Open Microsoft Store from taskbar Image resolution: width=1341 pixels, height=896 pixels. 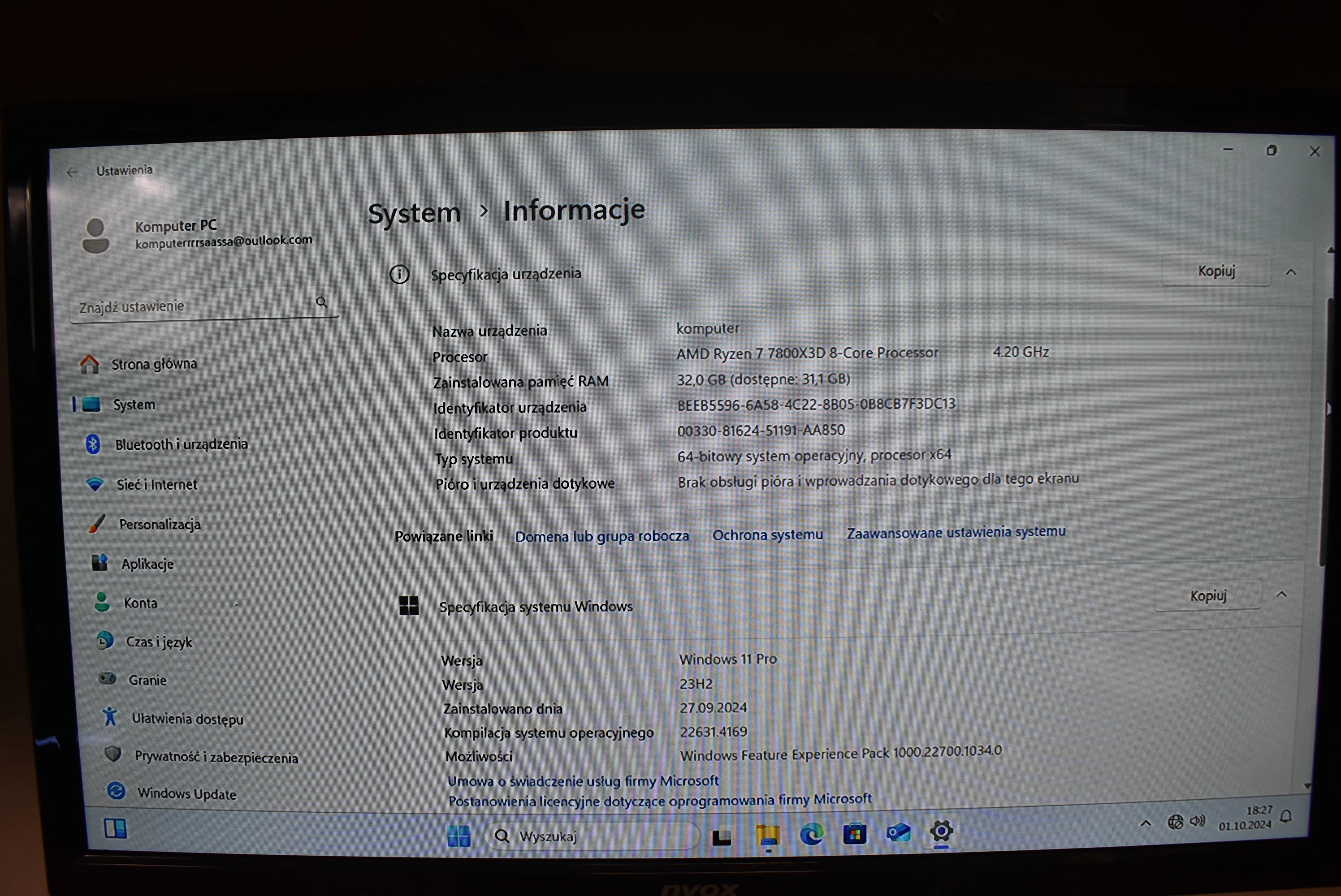pos(855,834)
